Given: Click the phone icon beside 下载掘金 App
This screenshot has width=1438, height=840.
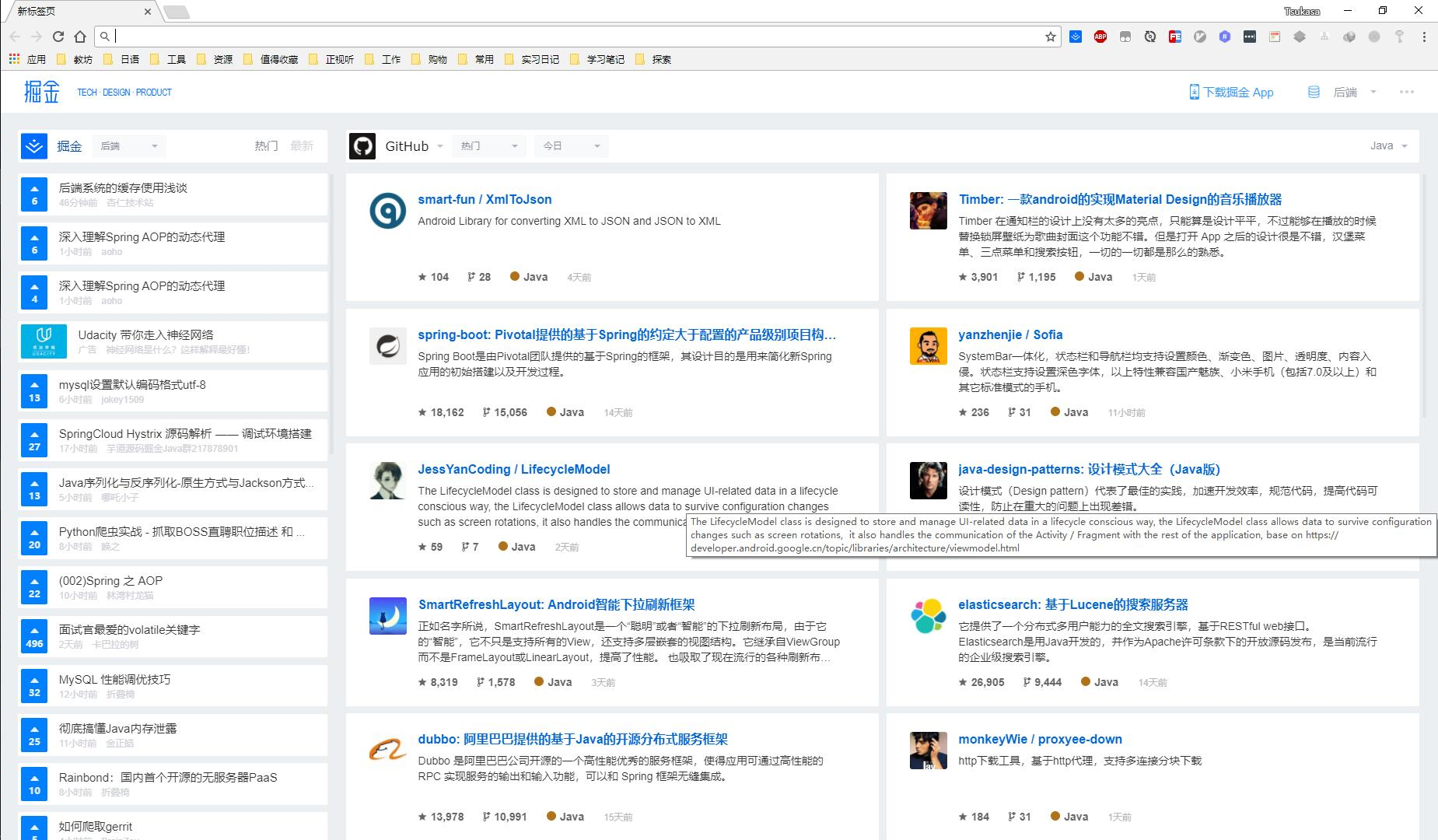Looking at the screenshot, I should point(1194,92).
